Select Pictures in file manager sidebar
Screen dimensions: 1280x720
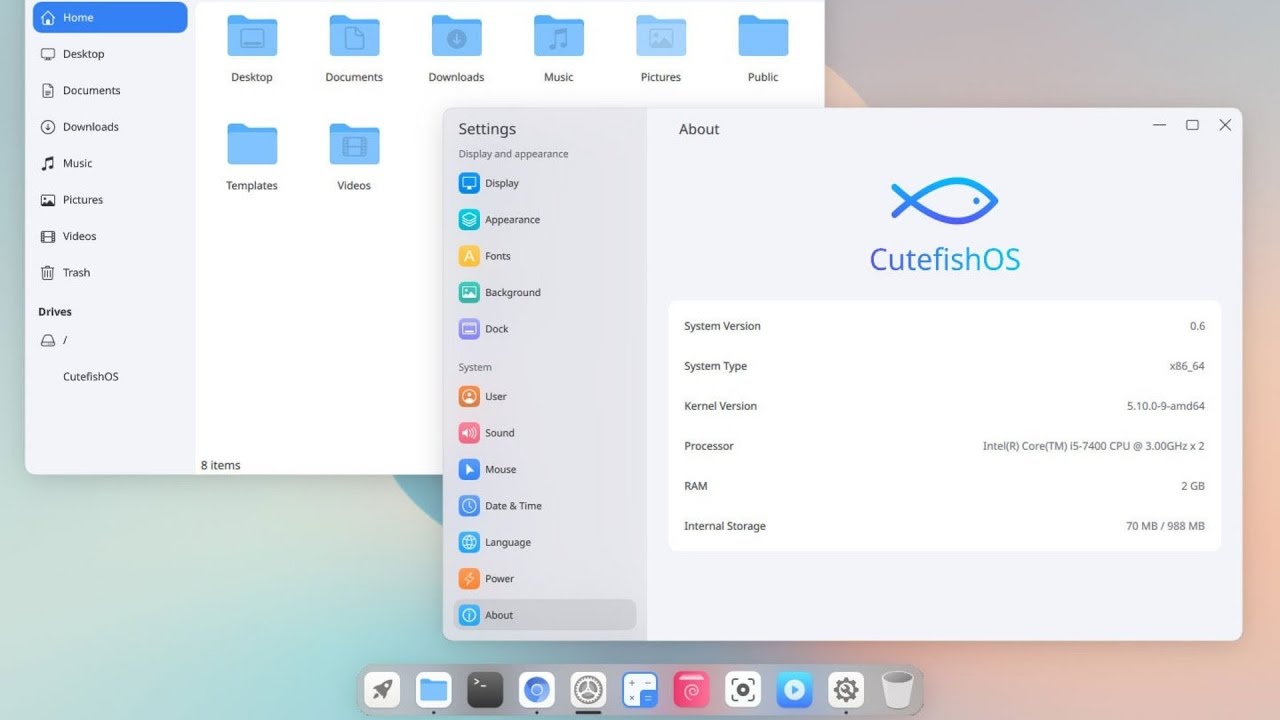[x=110, y=200]
